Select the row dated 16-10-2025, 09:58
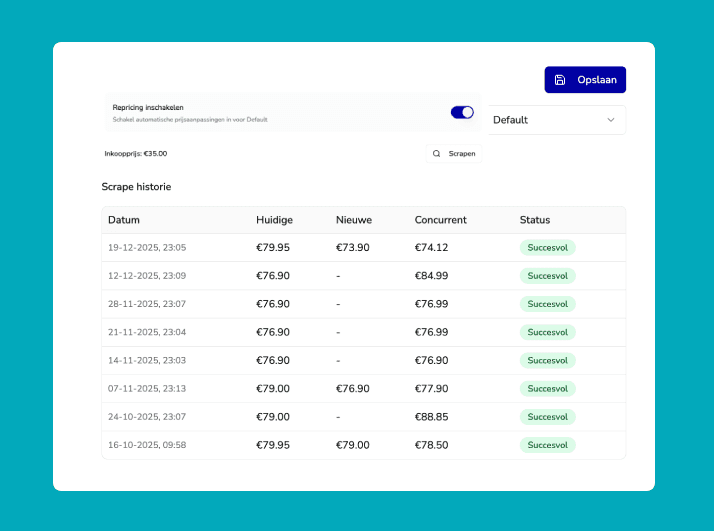This screenshot has height=531, width=714. (363, 445)
